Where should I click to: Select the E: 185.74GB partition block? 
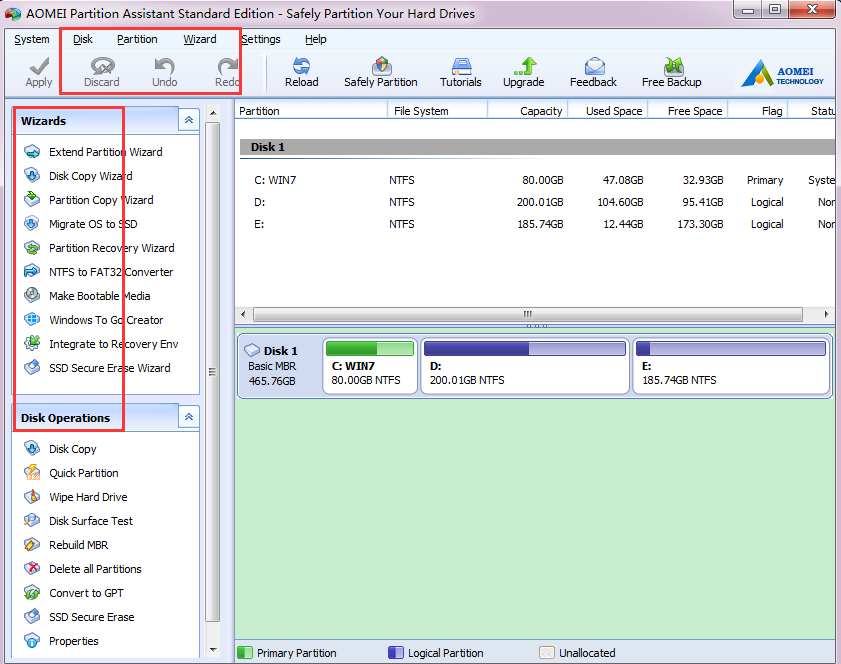(x=731, y=366)
